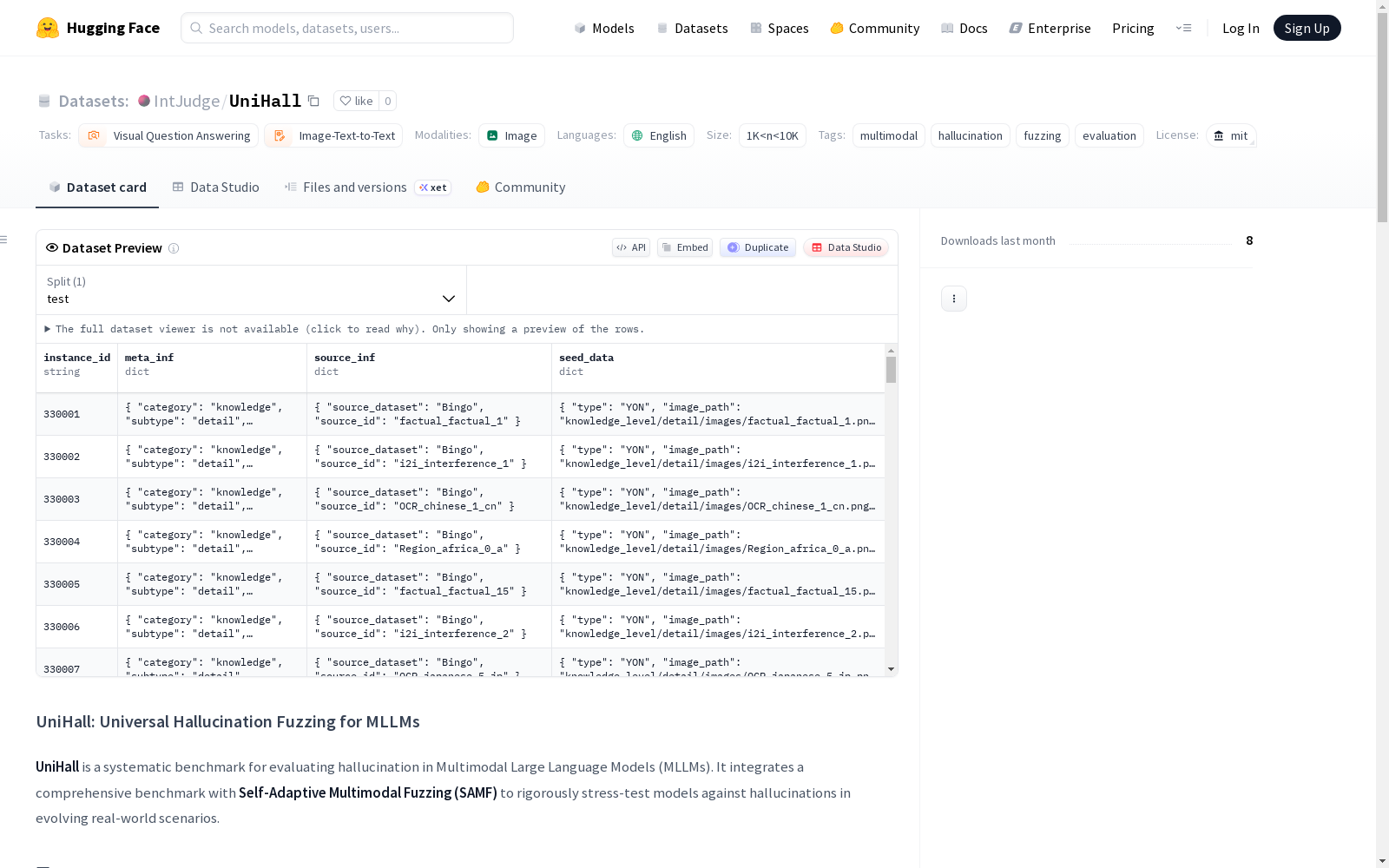Select the row with instance_id 330002
The width and height of the screenshot is (1389, 868).
(x=460, y=457)
